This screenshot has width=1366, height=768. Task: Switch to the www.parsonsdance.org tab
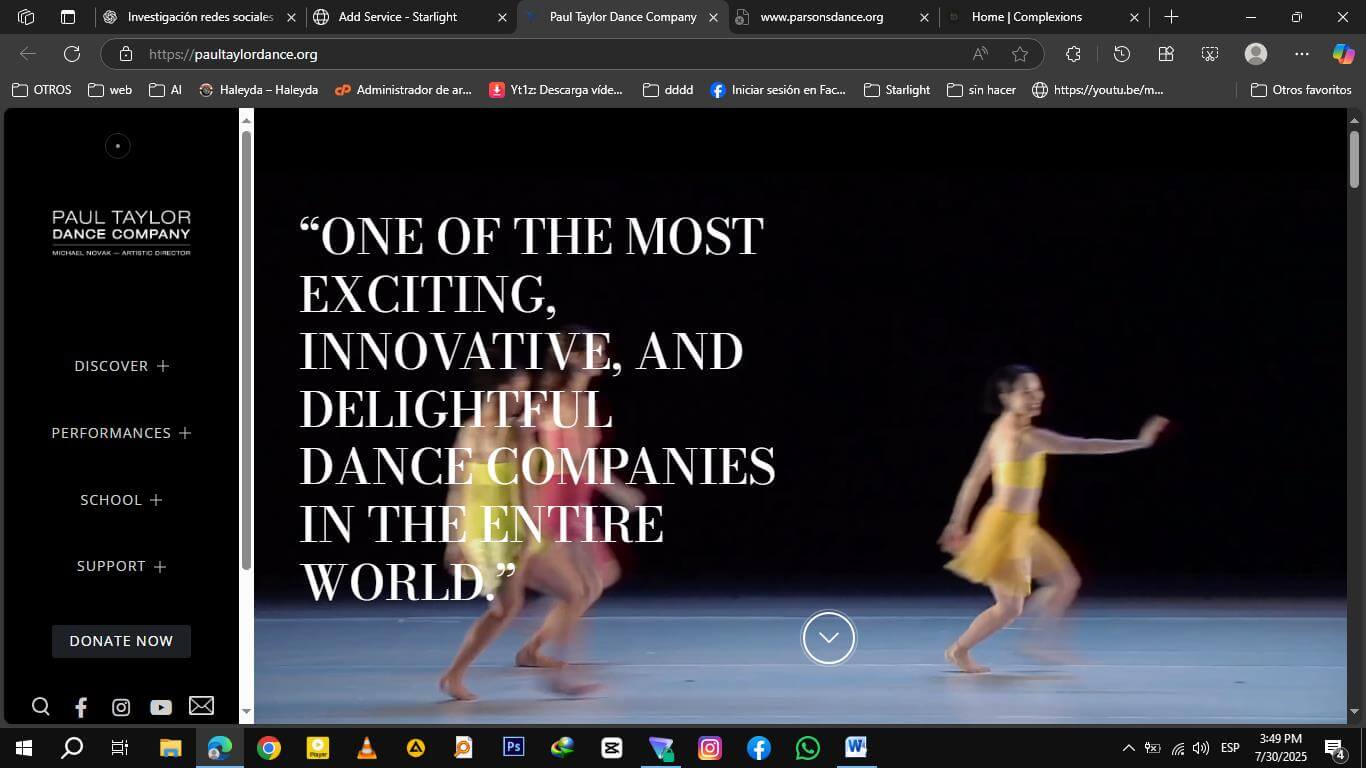(821, 17)
